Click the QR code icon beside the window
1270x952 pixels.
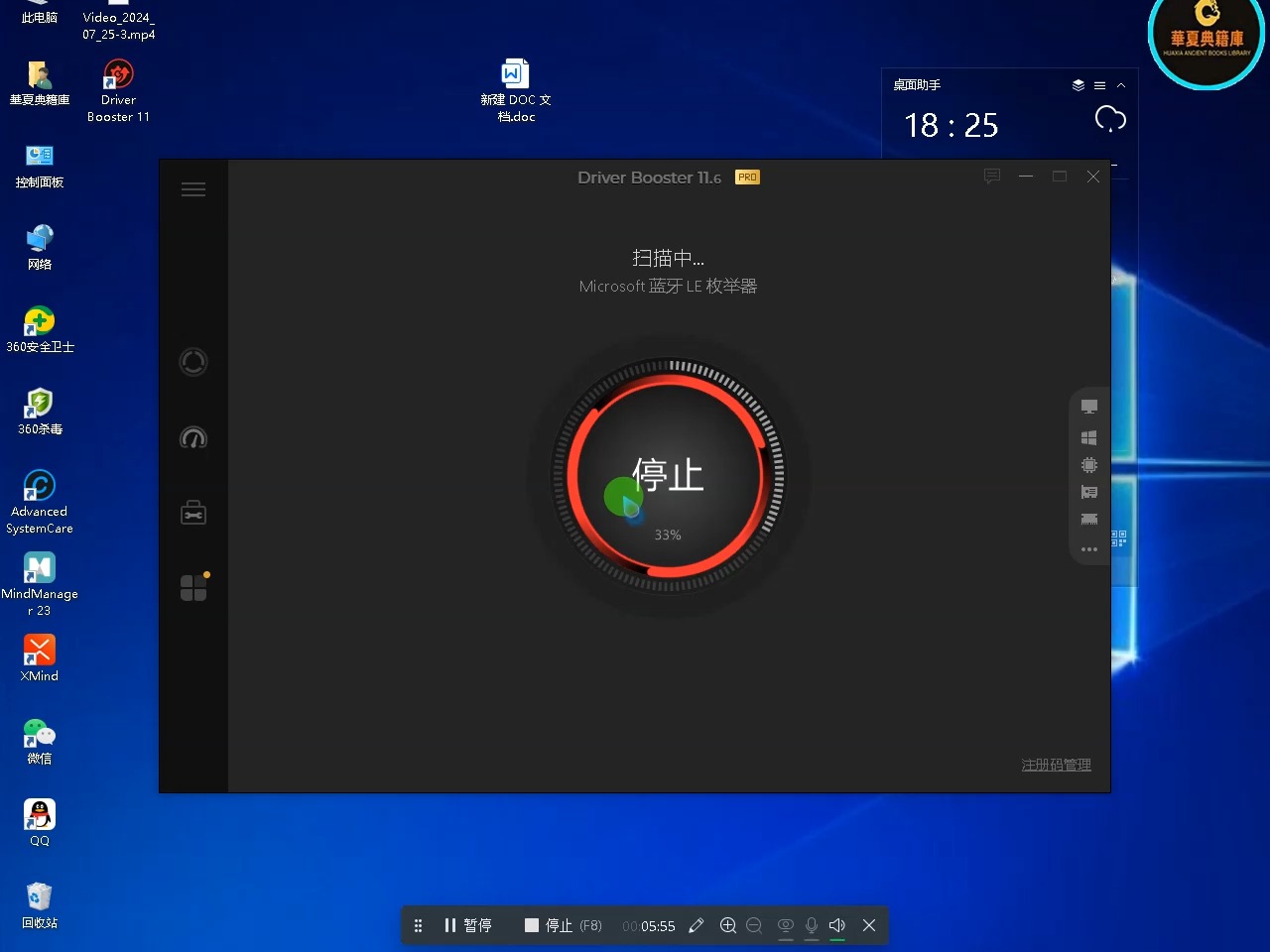[x=1119, y=538]
